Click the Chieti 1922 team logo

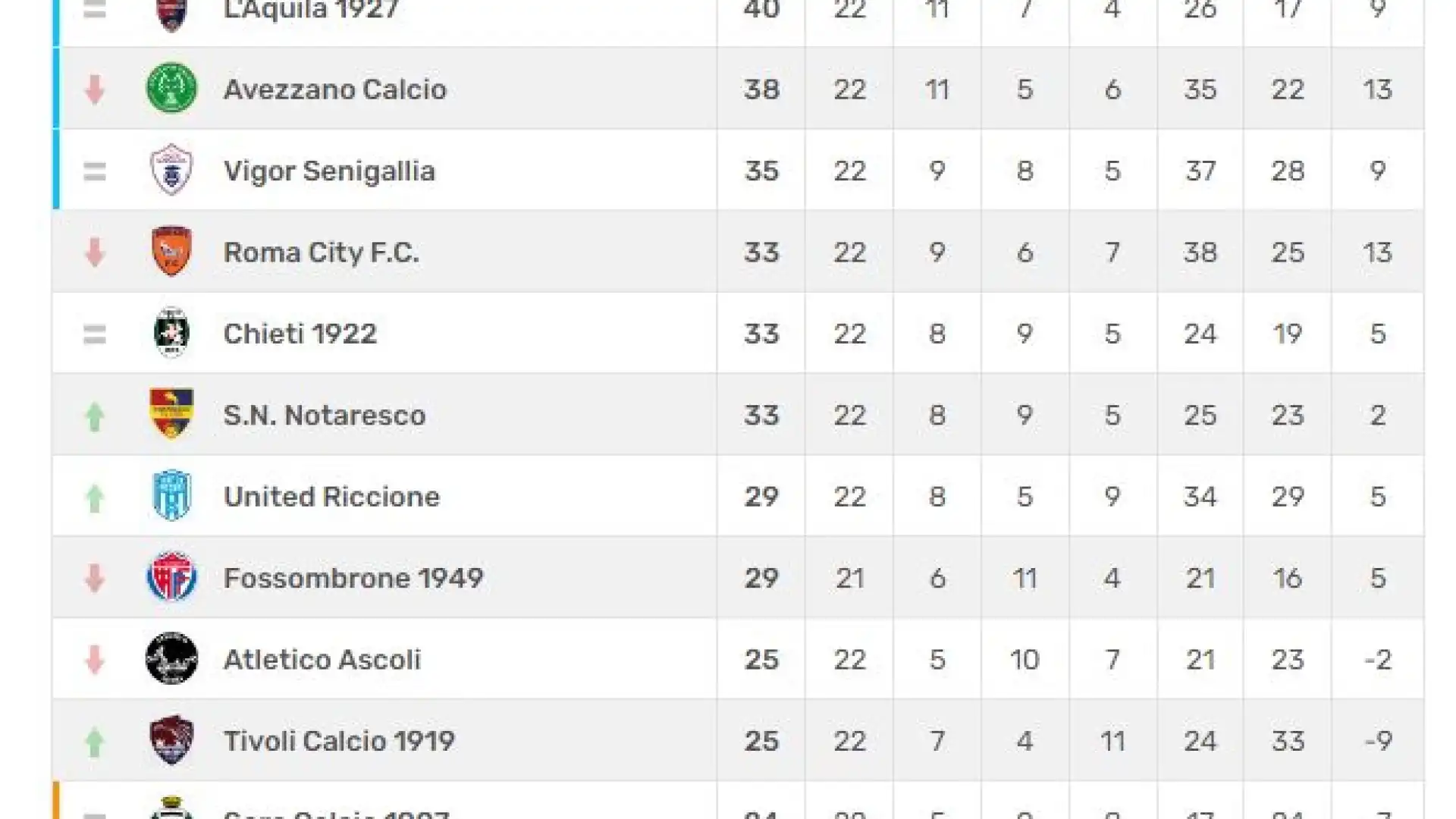(171, 332)
